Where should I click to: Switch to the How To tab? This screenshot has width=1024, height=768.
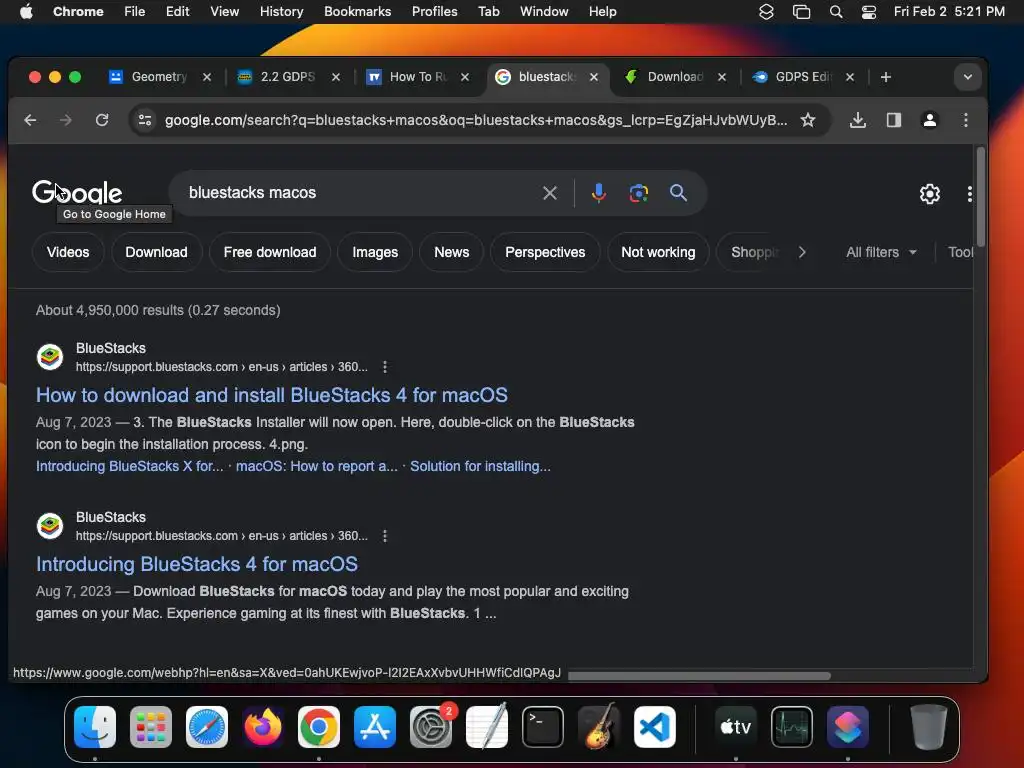tap(418, 77)
